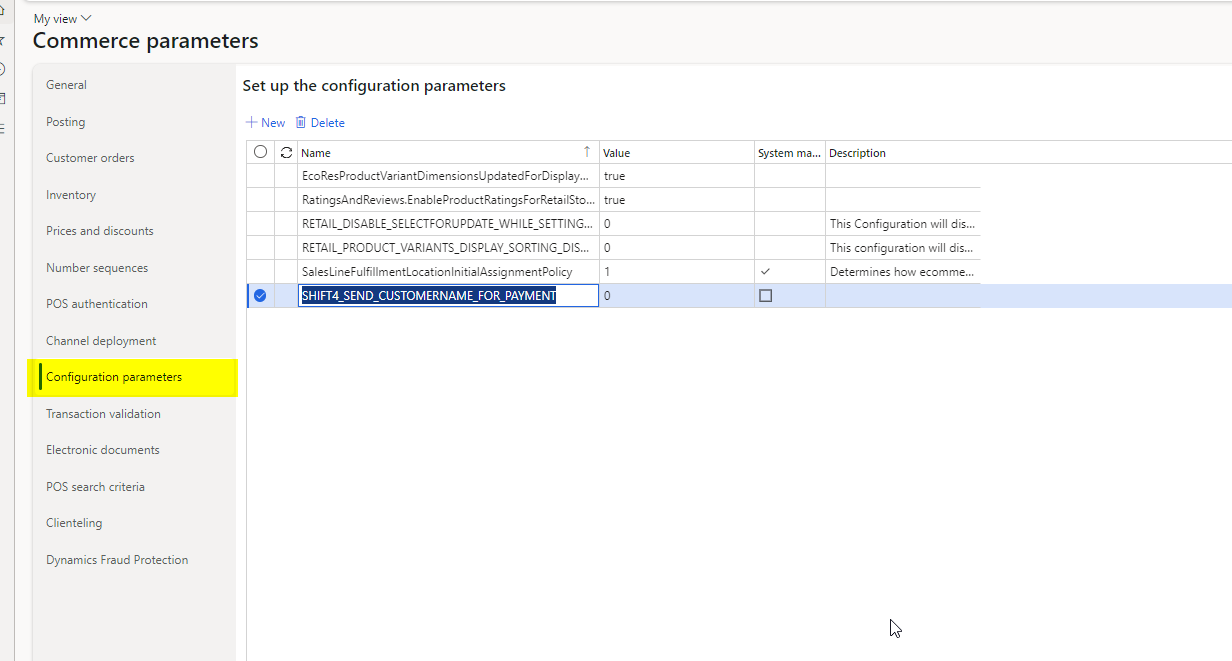1232x661 pixels.
Task: Click the sort arrow in Name column header
Action: coord(587,152)
